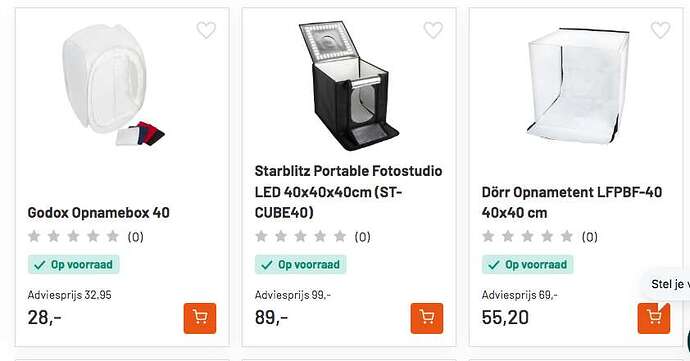Viewport: 690px width, 361px height.
Task: Add Starblitz Fotostudio LED to cart
Action: [x=427, y=318]
